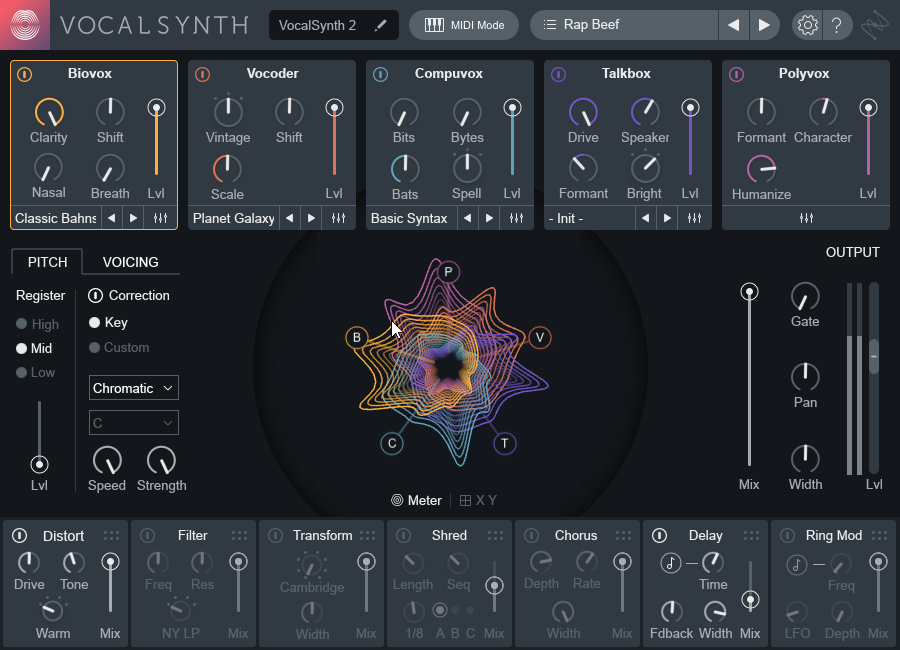Toggle Compuvox module power button

click(x=381, y=74)
